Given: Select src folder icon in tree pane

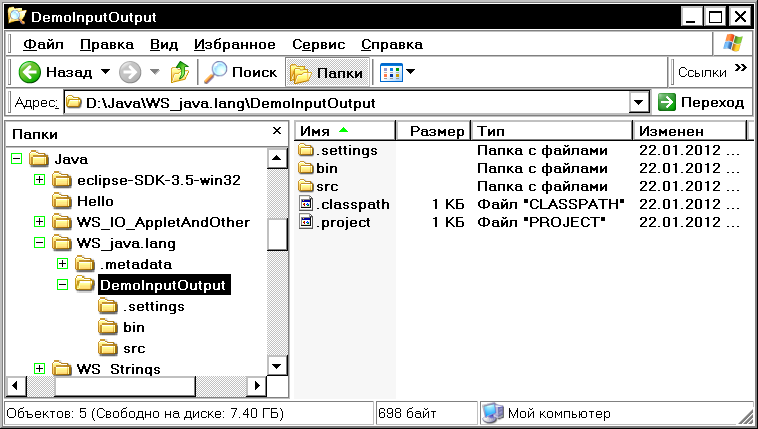Looking at the screenshot, I should [107, 348].
